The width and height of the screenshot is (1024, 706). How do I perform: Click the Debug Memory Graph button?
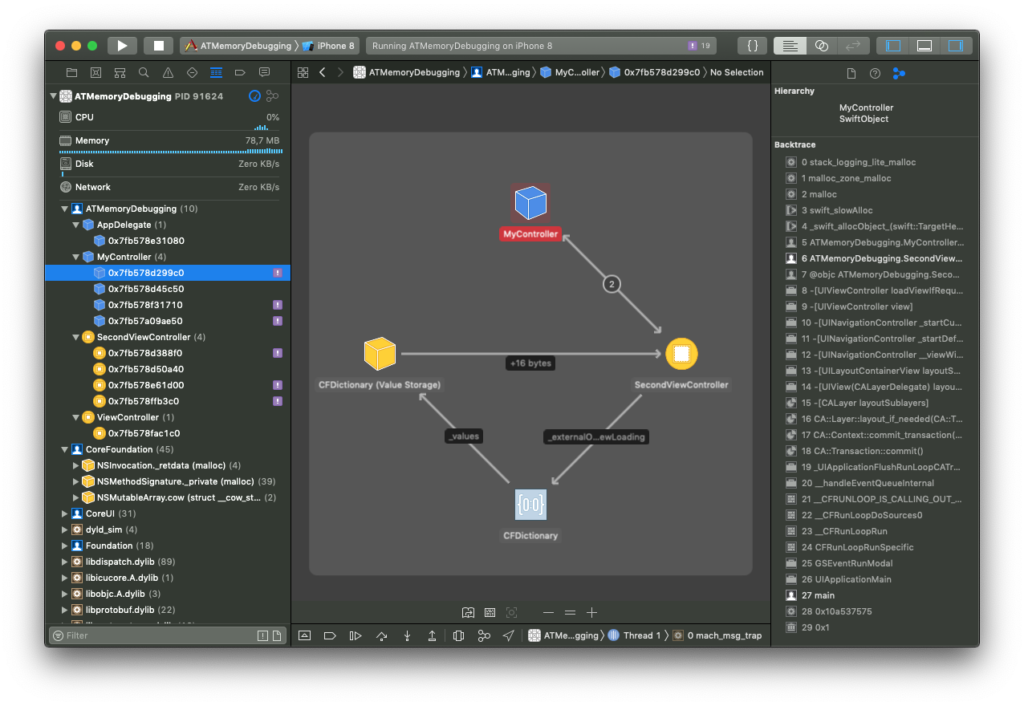(x=484, y=636)
